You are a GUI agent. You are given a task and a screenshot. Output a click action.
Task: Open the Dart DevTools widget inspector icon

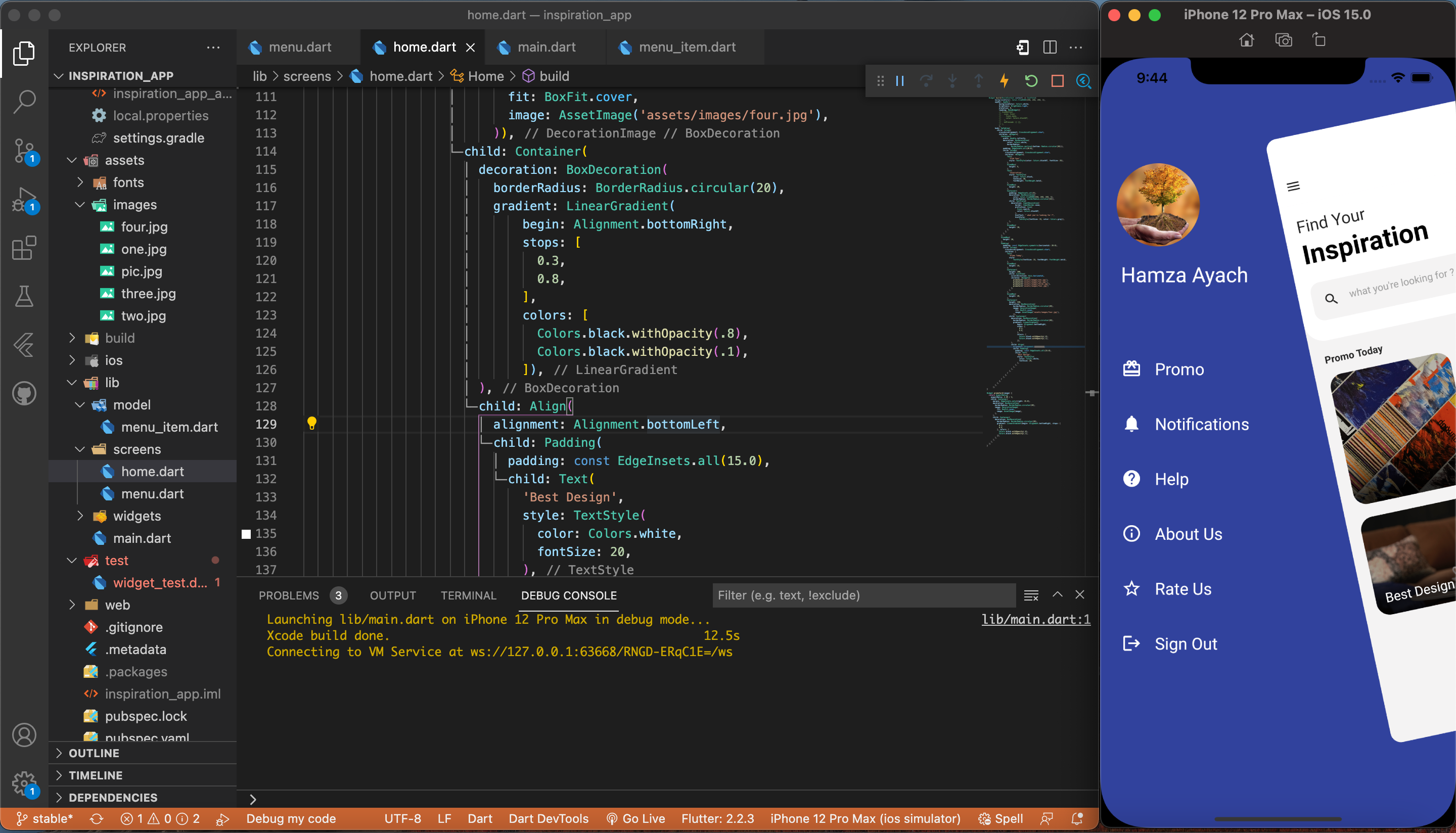pos(1083,81)
